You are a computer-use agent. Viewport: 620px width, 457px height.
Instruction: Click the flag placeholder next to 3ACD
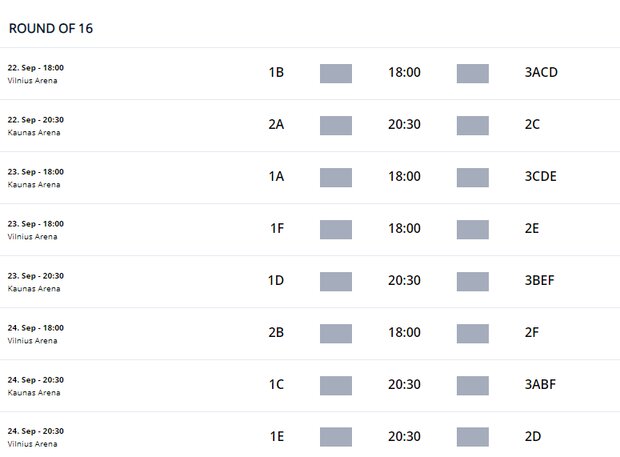(472, 73)
